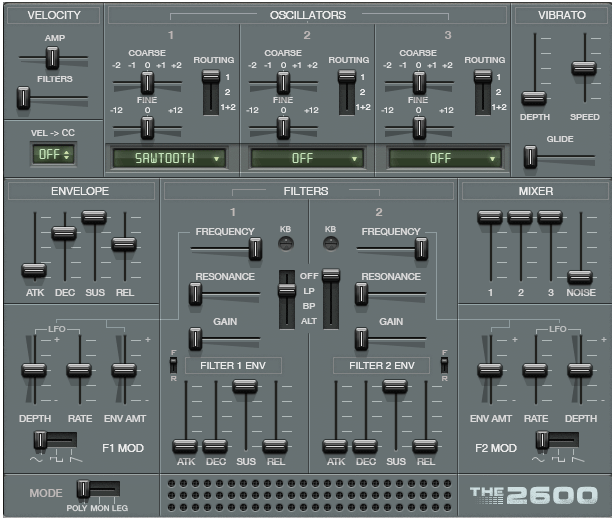Click oscillator 3 COARSE slider handle

pos(419,83)
